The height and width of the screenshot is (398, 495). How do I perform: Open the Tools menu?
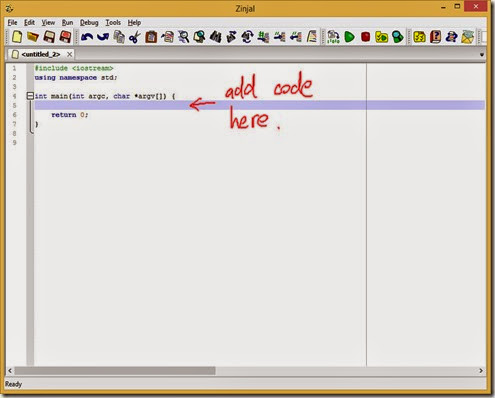pos(113,22)
